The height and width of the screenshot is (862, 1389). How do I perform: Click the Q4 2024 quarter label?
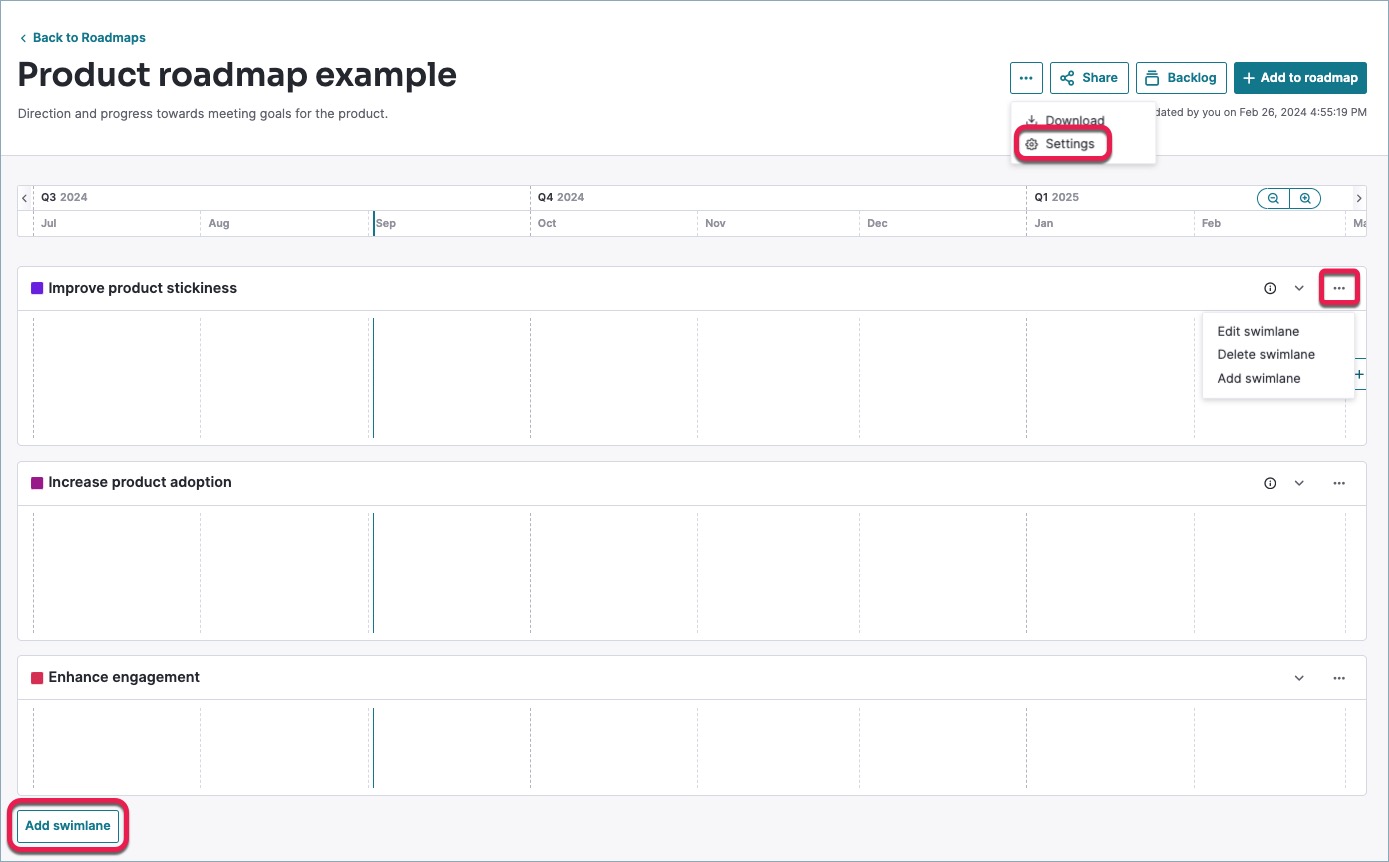point(561,197)
